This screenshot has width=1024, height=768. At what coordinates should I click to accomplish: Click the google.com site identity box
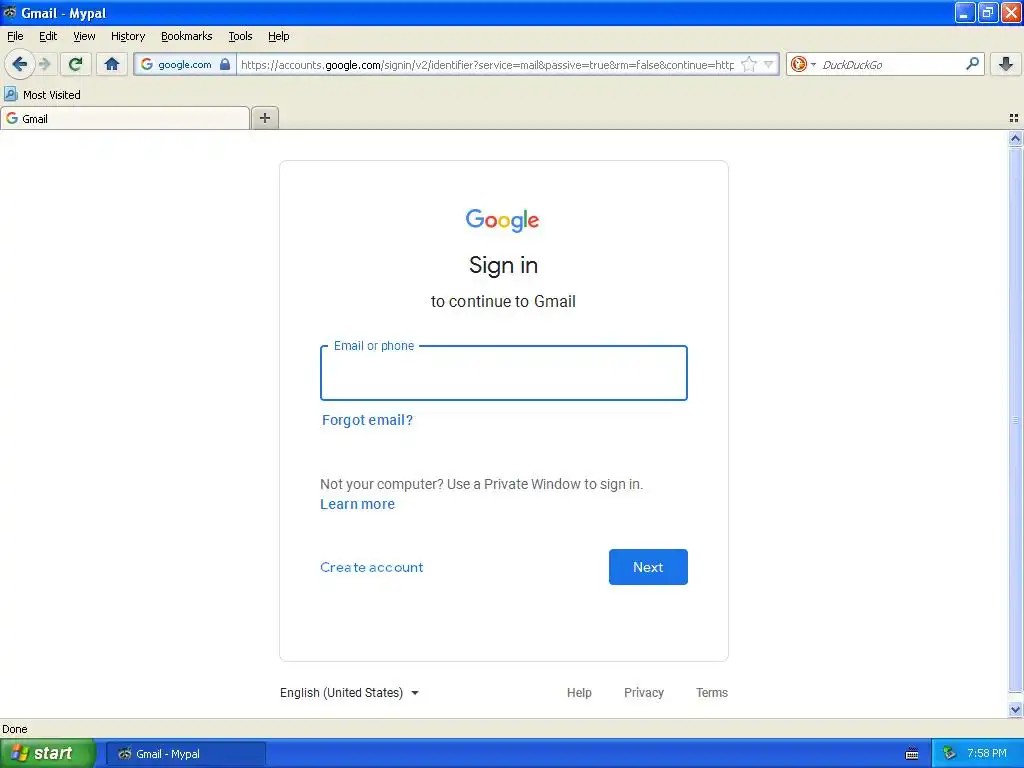click(x=185, y=64)
